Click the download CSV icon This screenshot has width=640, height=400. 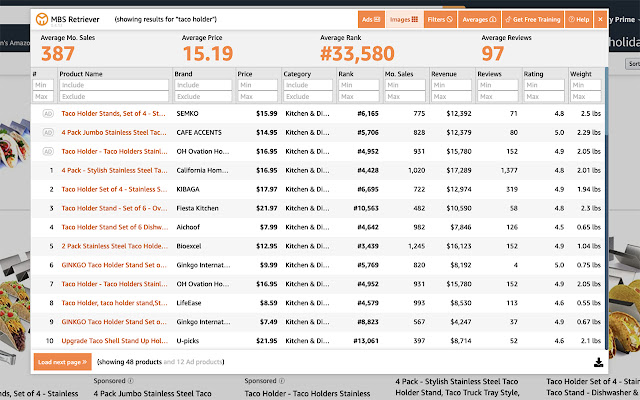(x=598, y=362)
